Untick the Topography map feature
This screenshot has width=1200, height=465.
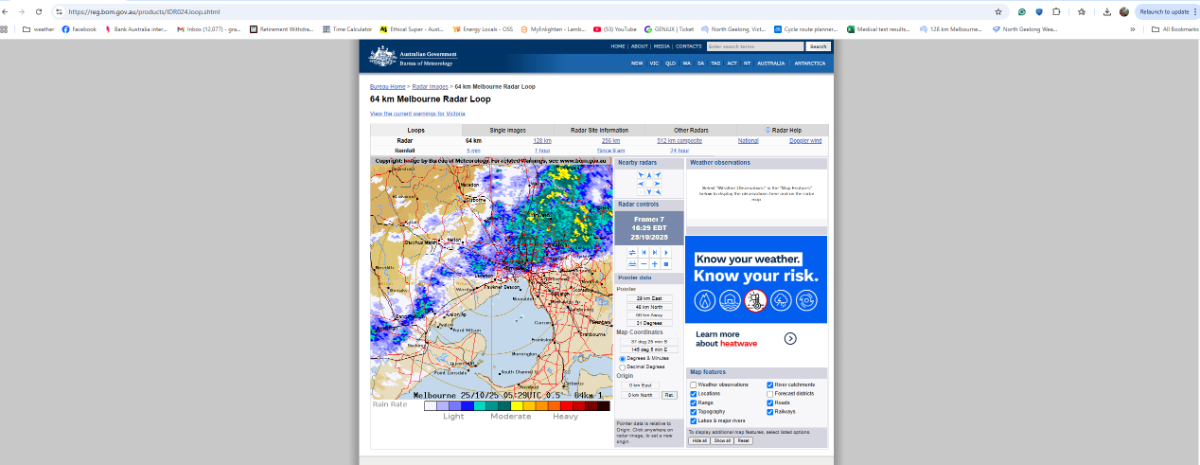pyautogui.click(x=693, y=411)
